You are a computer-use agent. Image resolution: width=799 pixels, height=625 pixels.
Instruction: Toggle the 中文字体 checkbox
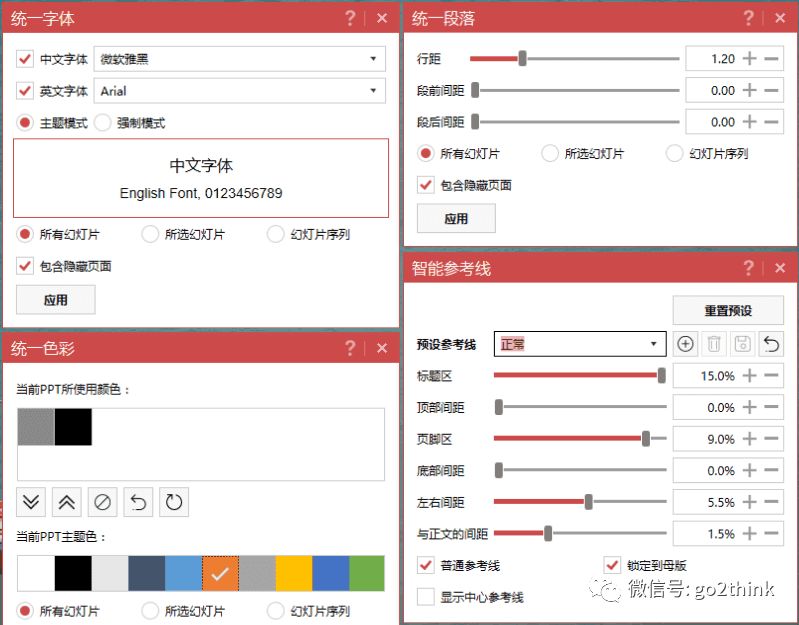point(24,59)
